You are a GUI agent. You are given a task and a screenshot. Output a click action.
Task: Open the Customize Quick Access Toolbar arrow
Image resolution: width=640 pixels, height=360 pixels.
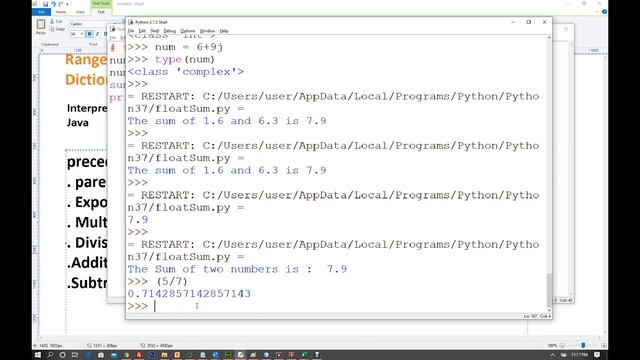tap(67, 4)
